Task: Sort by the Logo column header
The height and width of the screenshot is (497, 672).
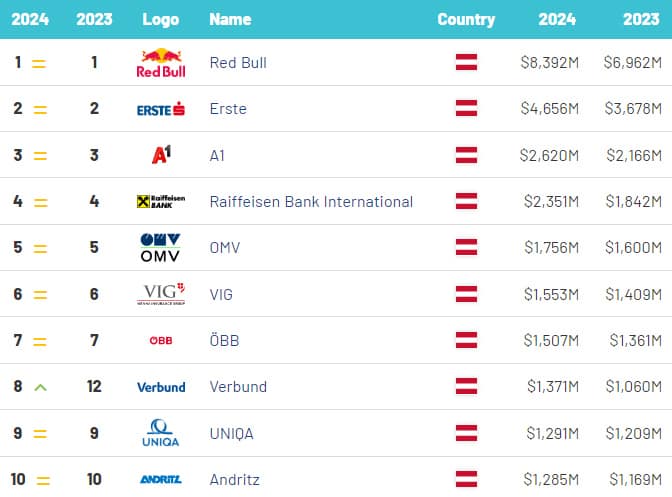Action: point(160,19)
